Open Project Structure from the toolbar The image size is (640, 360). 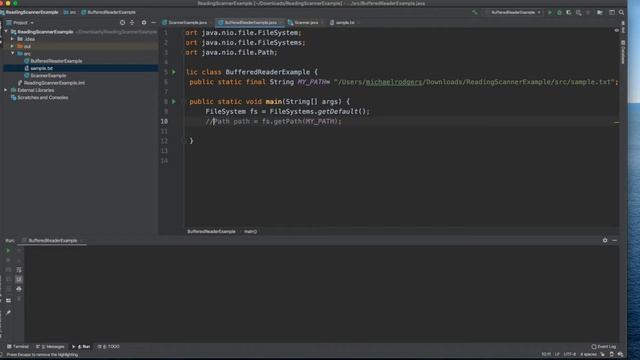(600, 12)
